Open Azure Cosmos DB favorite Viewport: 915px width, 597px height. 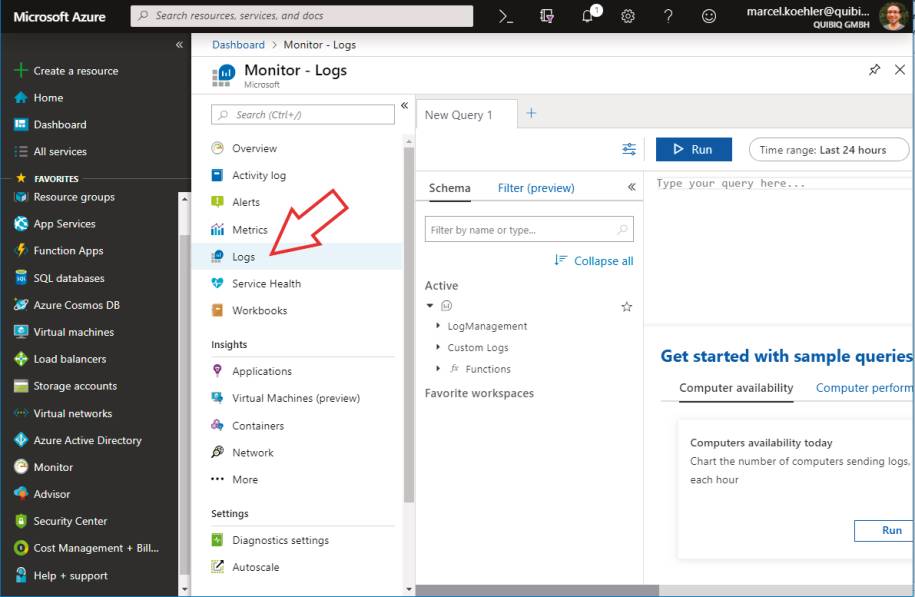(x=67, y=305)
